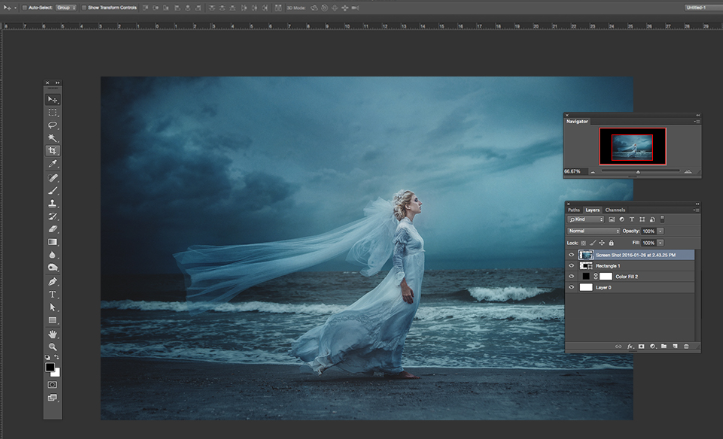Viewport: 723px width, 439px height.
Task: Select the Crop tool
Action: (52, 151)
